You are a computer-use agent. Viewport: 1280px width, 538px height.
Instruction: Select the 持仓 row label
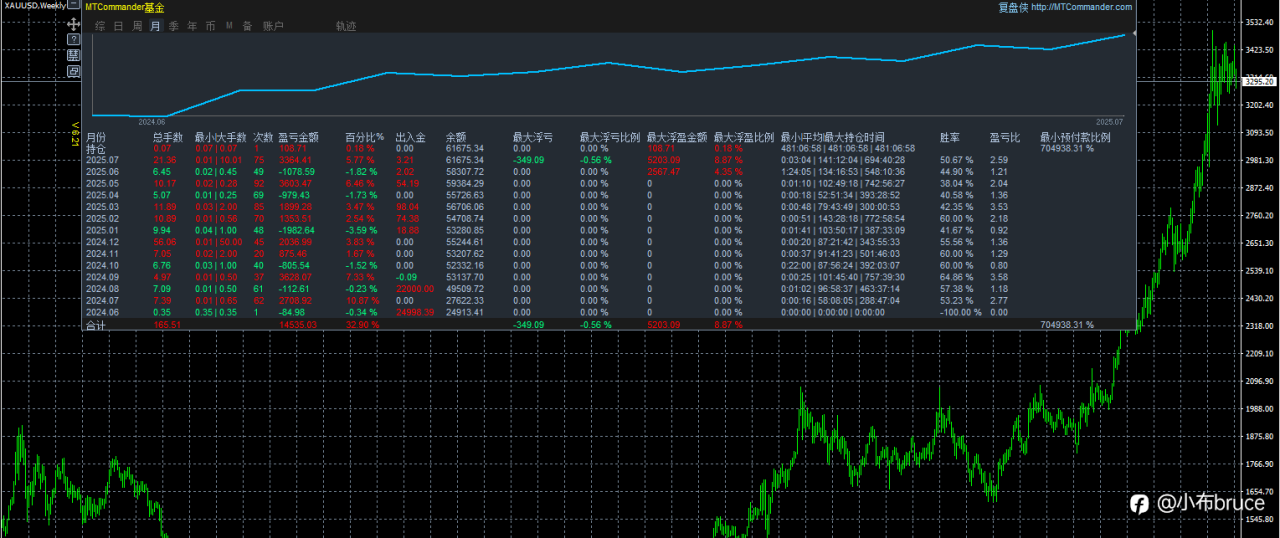point(95,148)
